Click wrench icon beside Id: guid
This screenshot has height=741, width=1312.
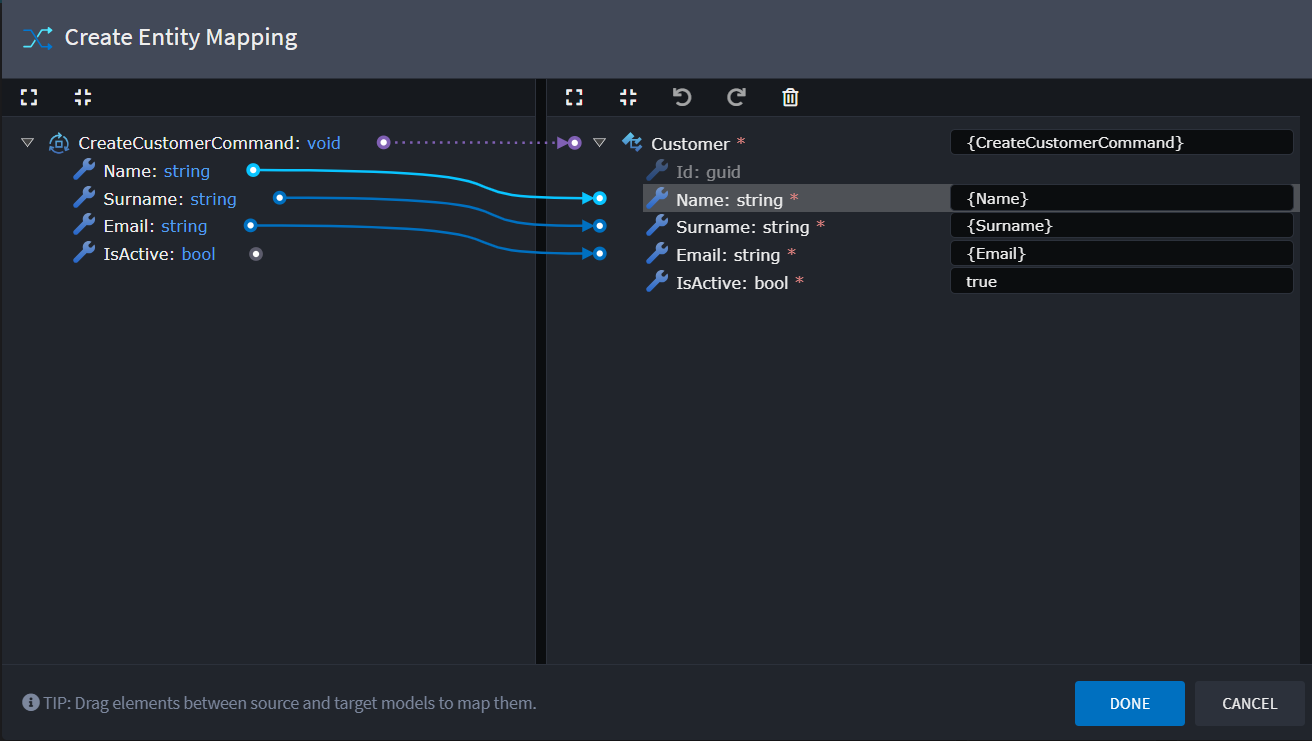[x=657, y=171]
